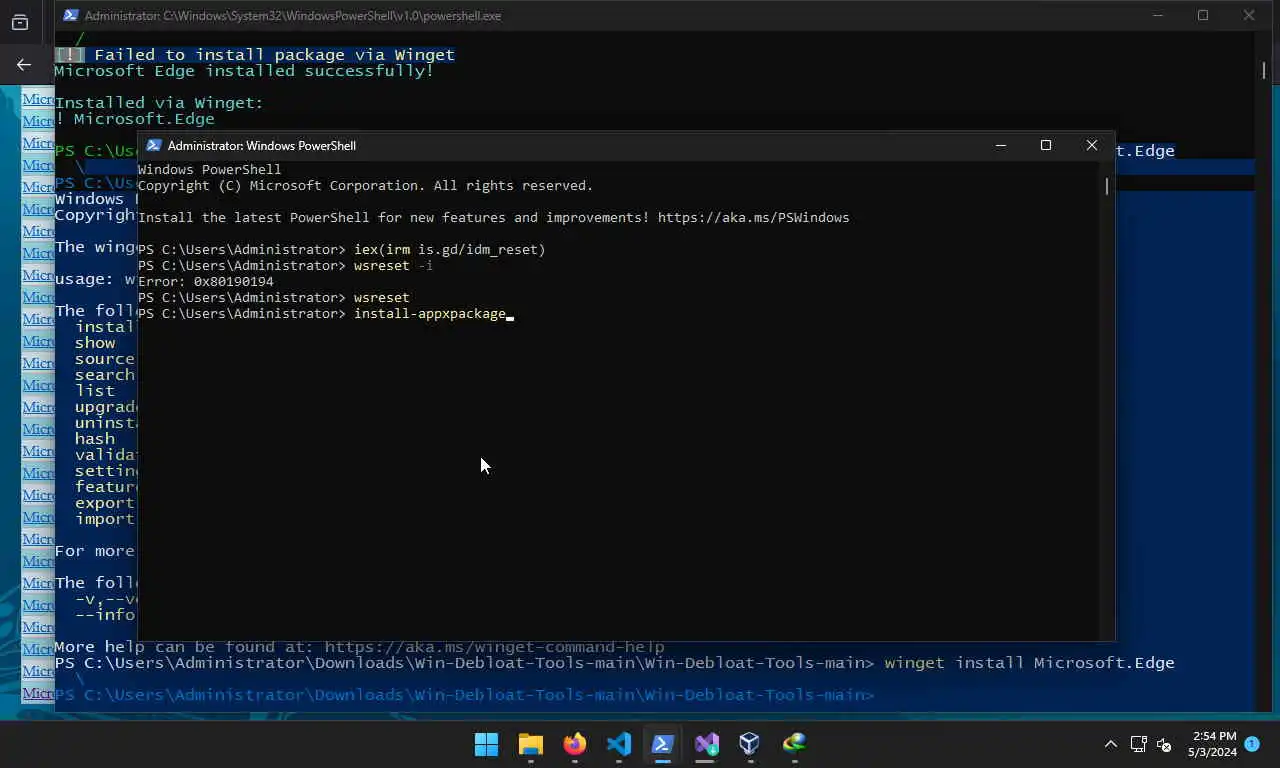Open front PowerShell window's title bar icon
Image resolution: width=1280 pixels, height=768 pixels.
[x=154, y=145]
